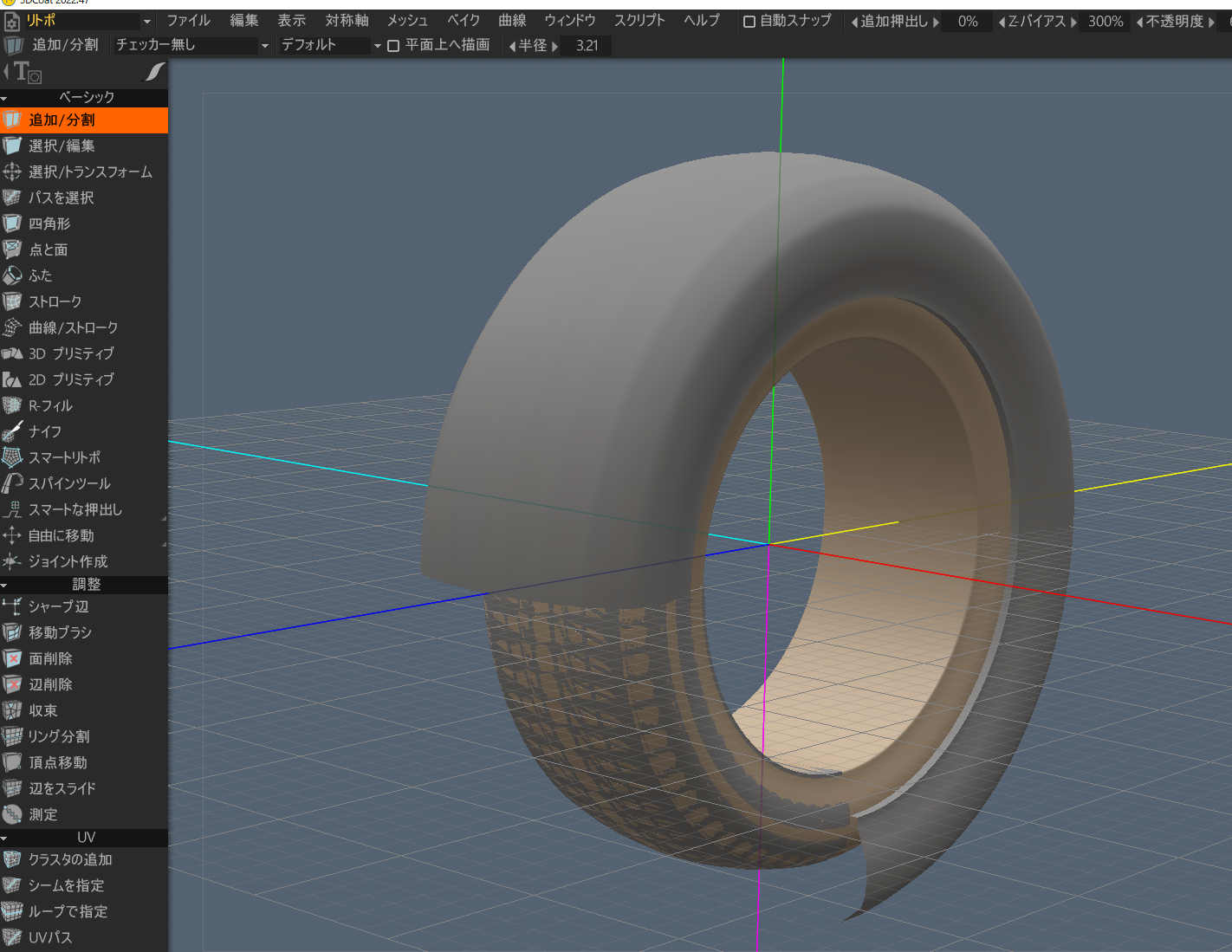Image resolution: width=1232 pixels, height=952 pixels.
Task: Open the 測定 measure tool
Action: tap(84, 814)
